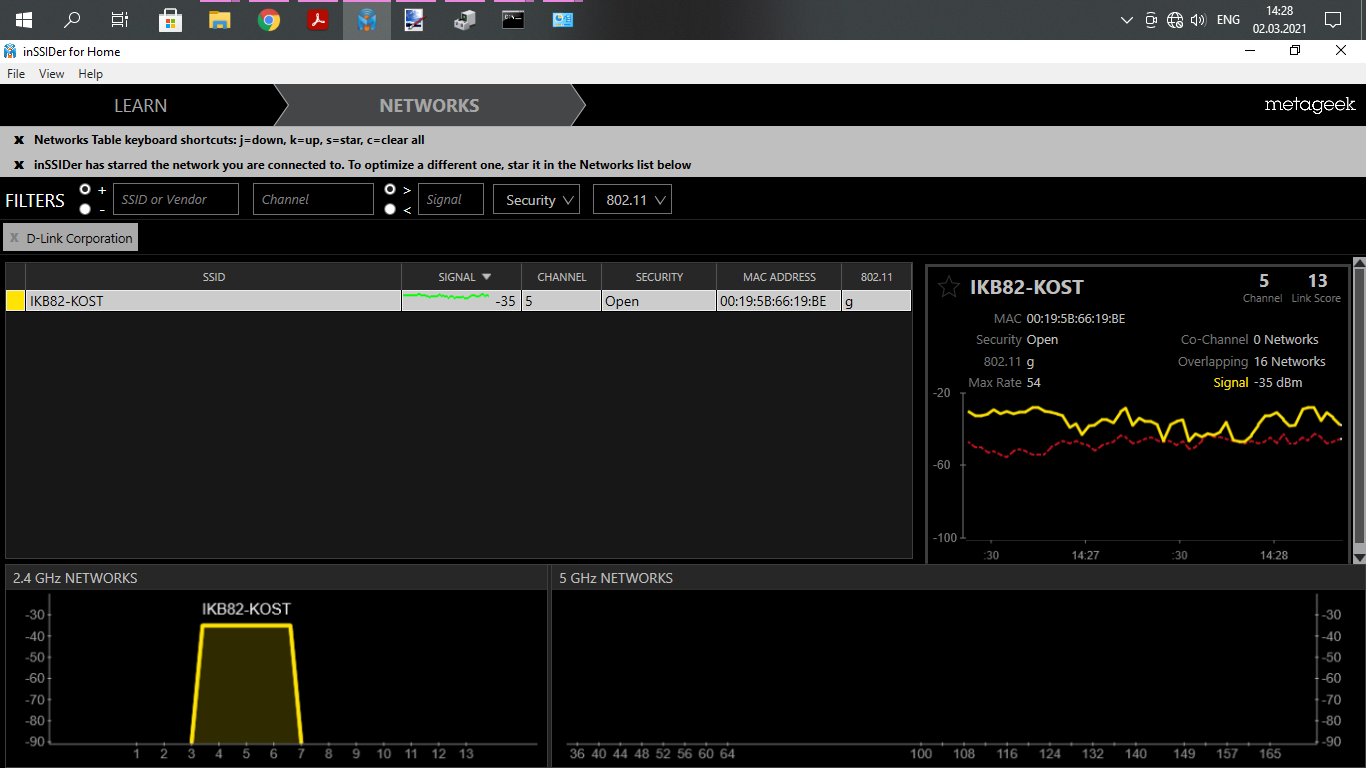Star the IKB82-KOST network in details panel
Screen dimensions: 1366x768
click(x=948, y=288)
